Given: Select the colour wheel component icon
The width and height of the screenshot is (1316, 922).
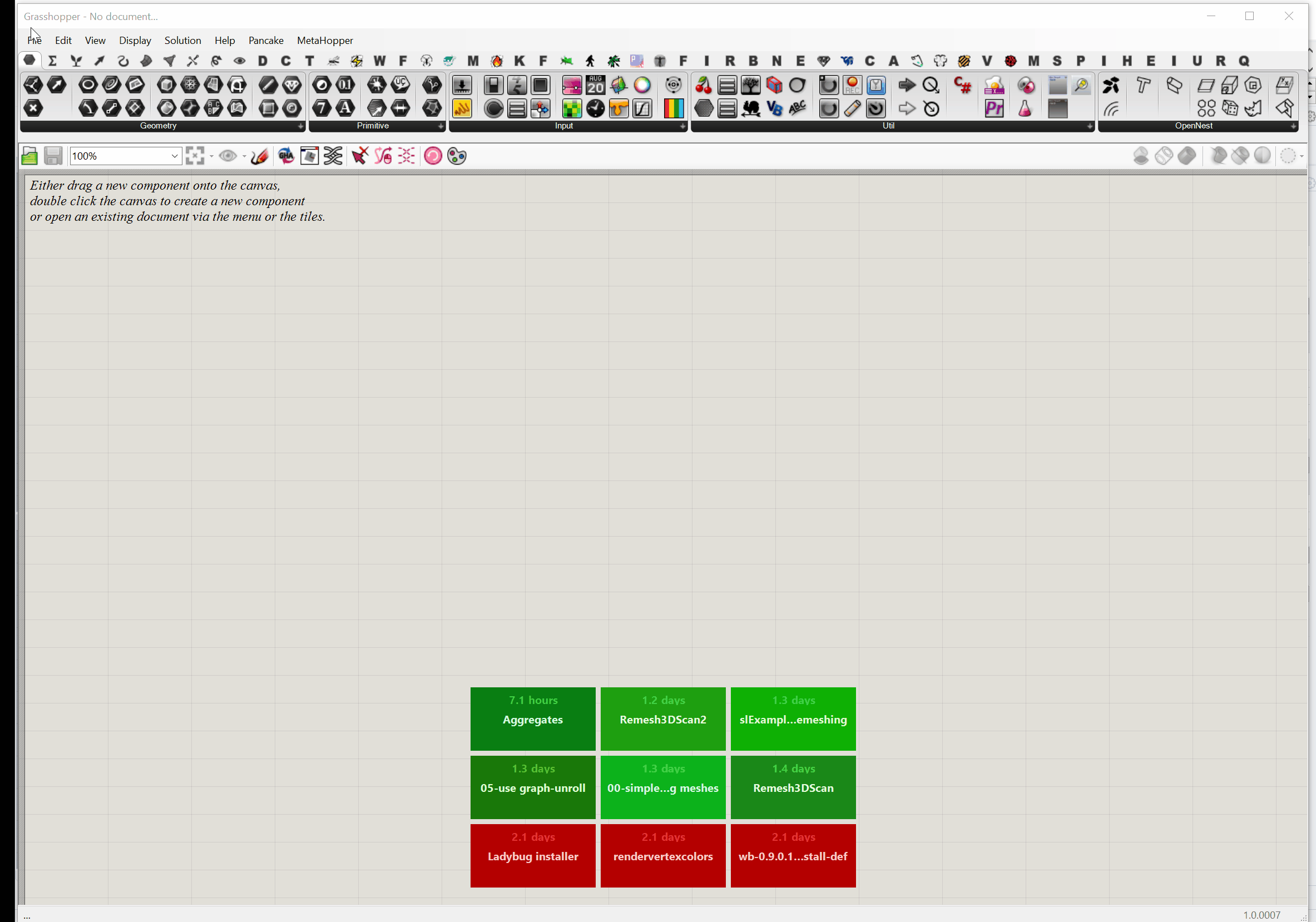Looking at the screenshot, I should coord(642,86).
